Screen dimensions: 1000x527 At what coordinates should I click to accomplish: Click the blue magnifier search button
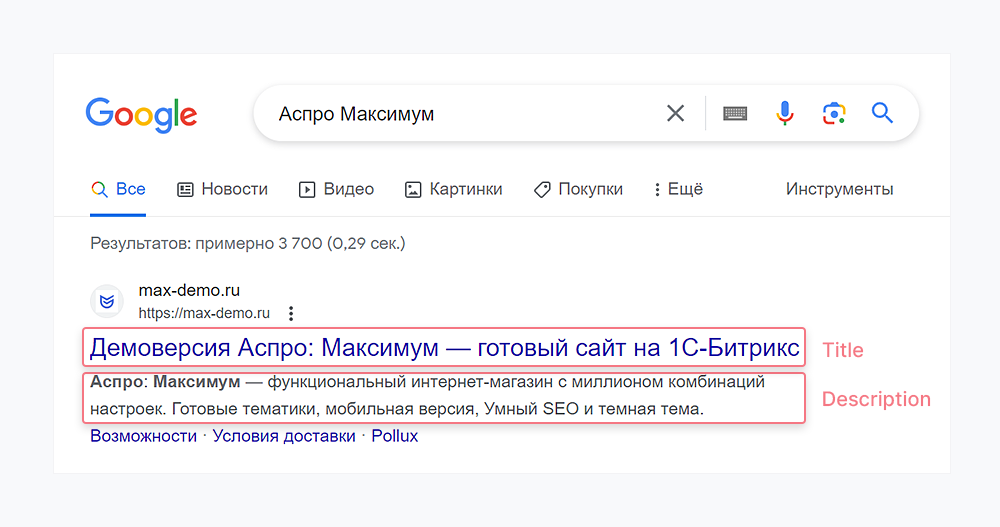pyautogui.click(x=883, y=113)
